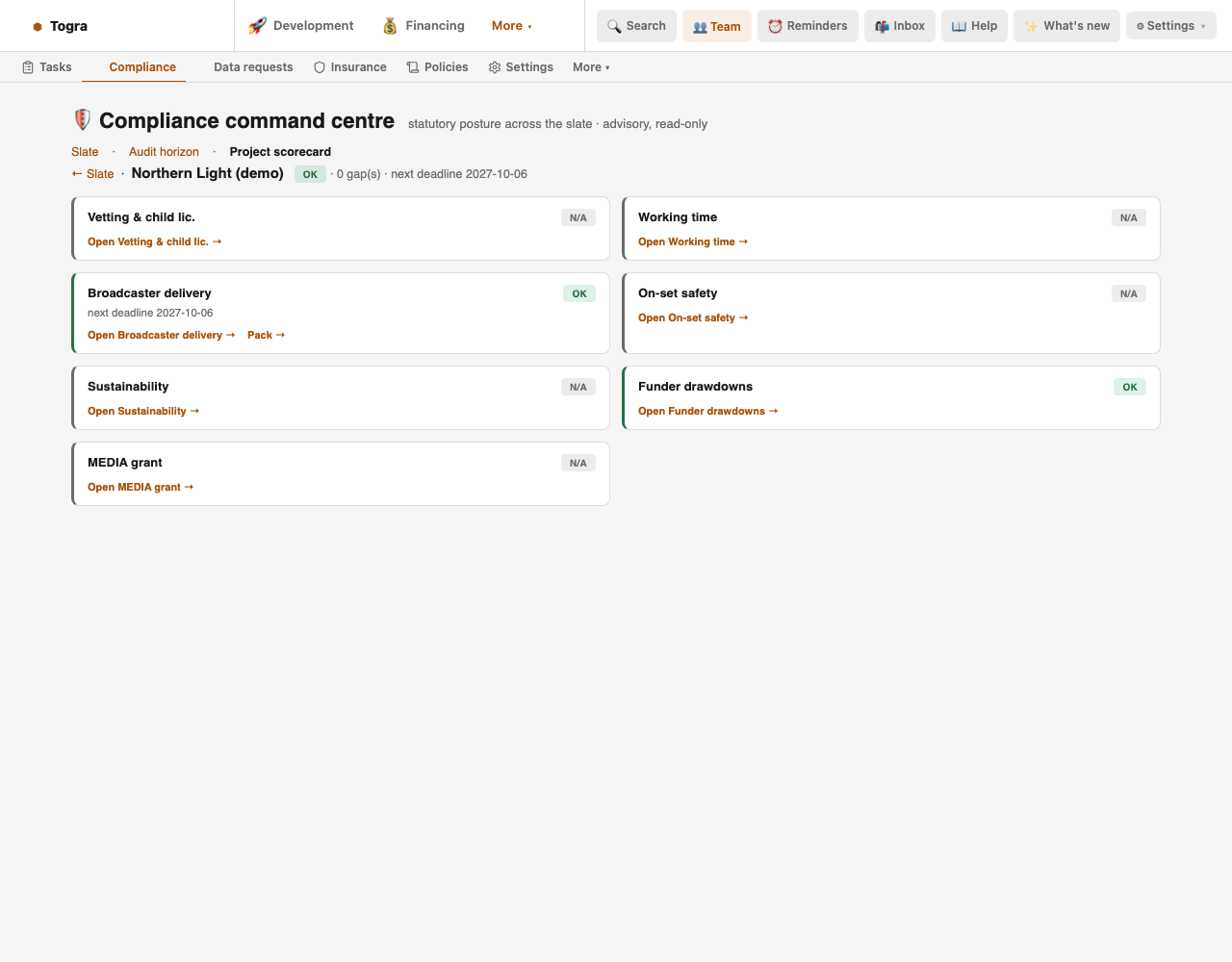Expand the sub-navigation More menu
This screenshot has height=962, width=1232.
click(591, 67)
